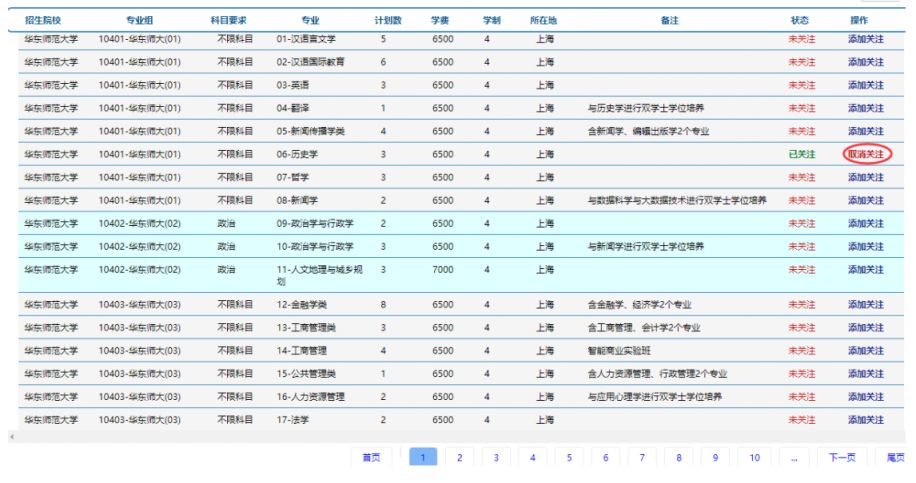This screenshot has height=483, width=916.
Task: Click remark 含新闻学、编辑出版学2个专业
Action: tap(648, 131)
